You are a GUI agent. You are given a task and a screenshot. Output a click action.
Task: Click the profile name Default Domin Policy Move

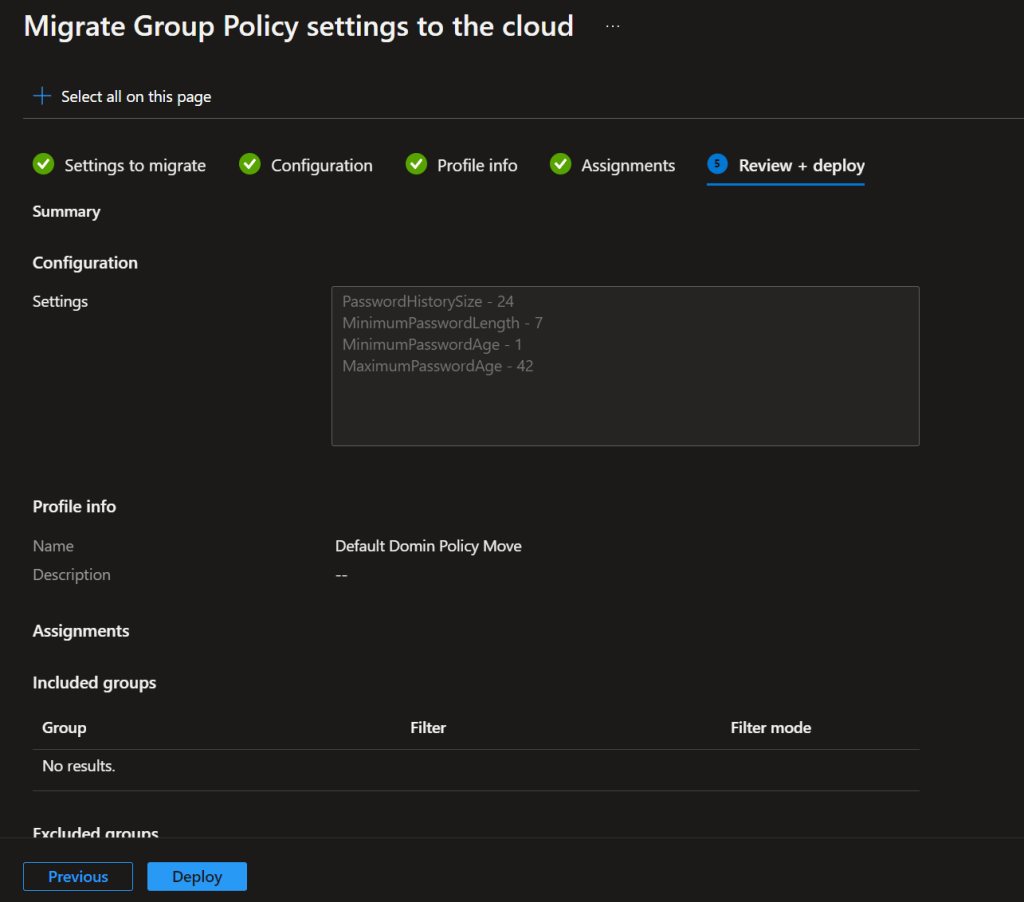coord(428,546)
